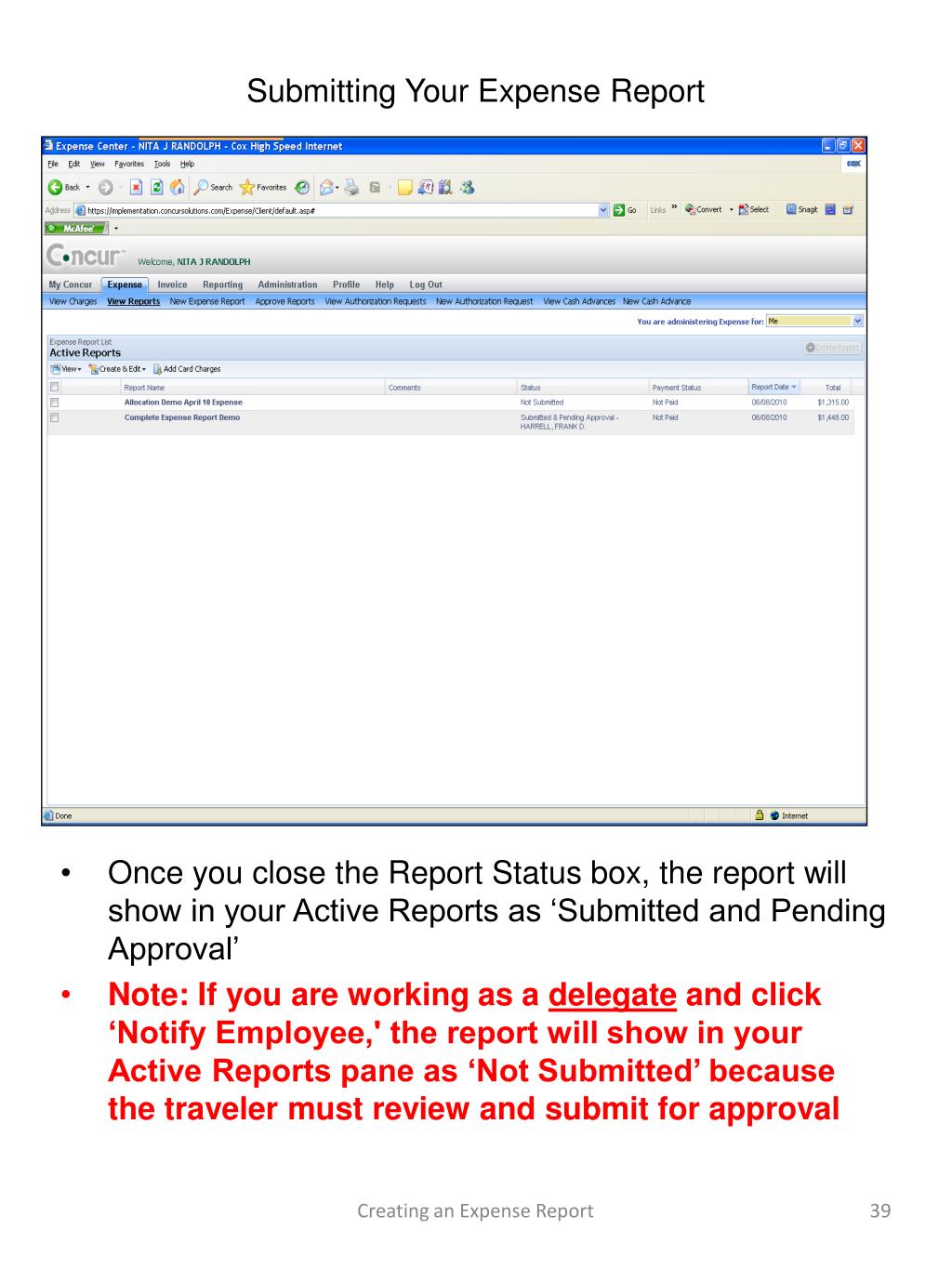Open Favorites star in the toolbar
This screenshot has width=952, height=1269.
point(246,187)
